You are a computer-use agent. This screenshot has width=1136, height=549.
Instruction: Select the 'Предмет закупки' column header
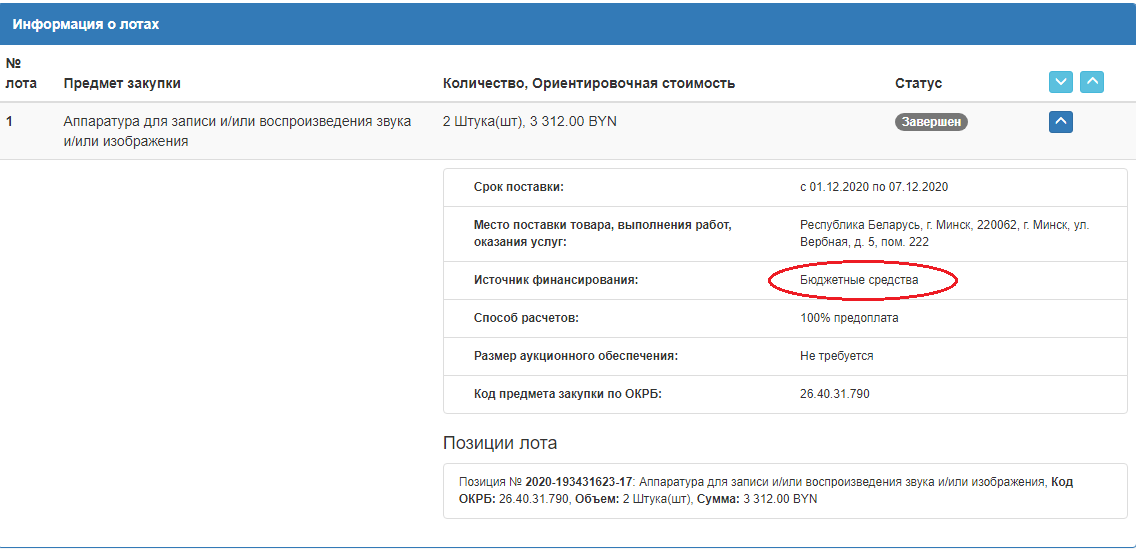pyautogui.click(x=122, y=83)
